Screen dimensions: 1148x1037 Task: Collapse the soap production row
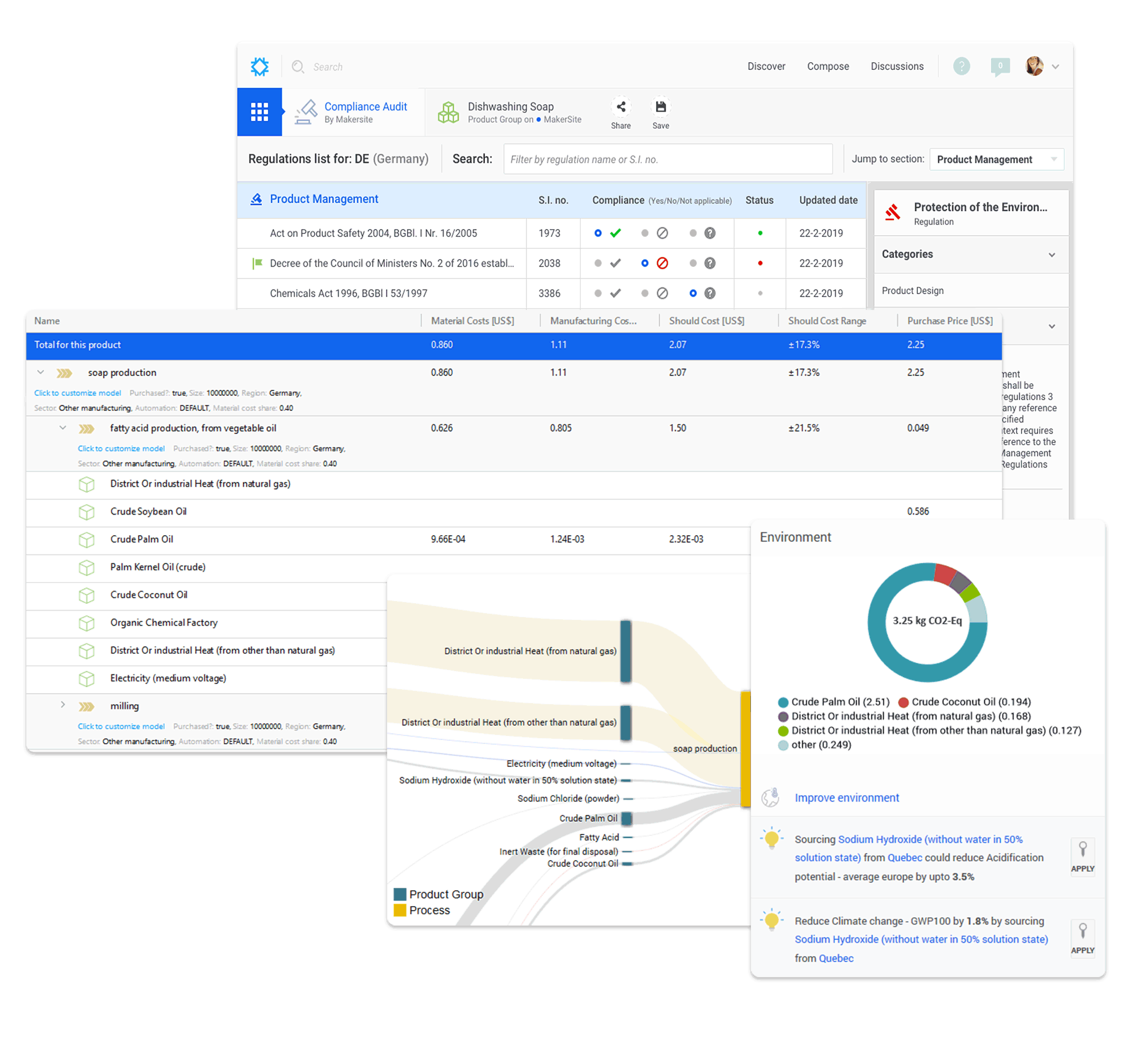(x=40, y=373)
